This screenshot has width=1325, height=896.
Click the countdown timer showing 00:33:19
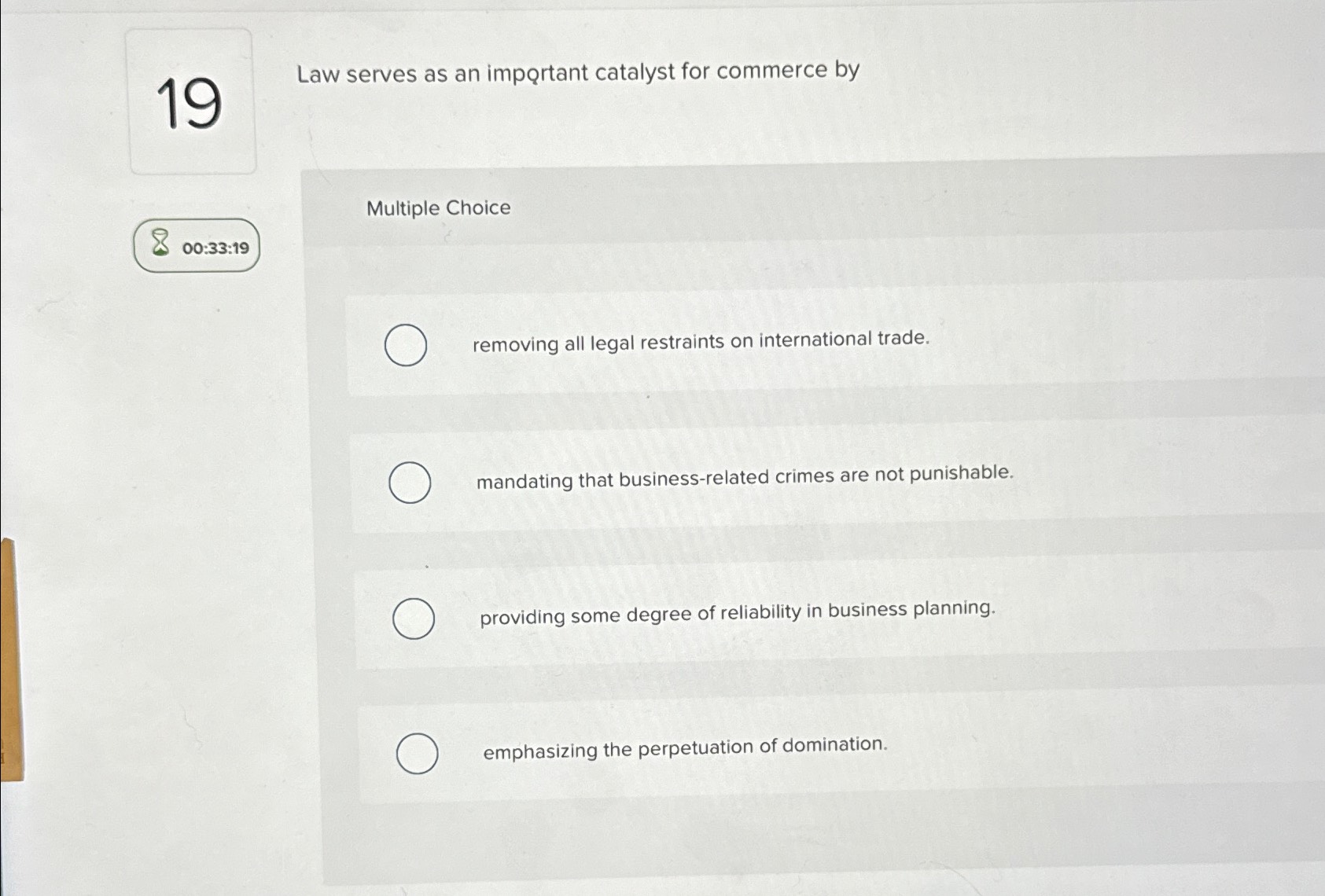tap(214, 248)
